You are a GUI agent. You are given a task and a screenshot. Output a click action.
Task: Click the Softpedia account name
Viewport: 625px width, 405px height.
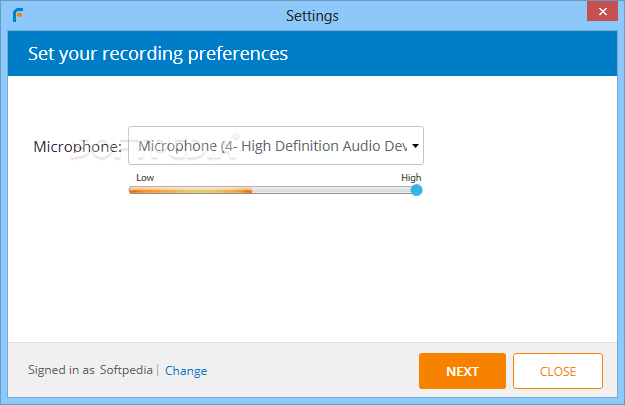click(126, 370)
